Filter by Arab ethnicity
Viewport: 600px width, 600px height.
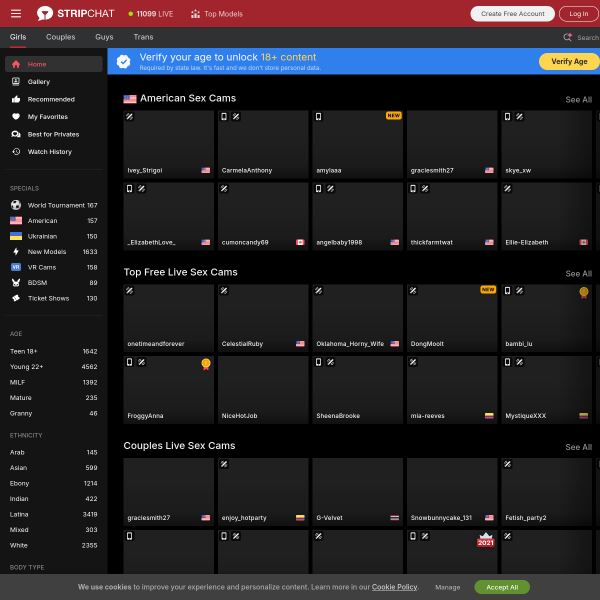[x=54, y=452]
